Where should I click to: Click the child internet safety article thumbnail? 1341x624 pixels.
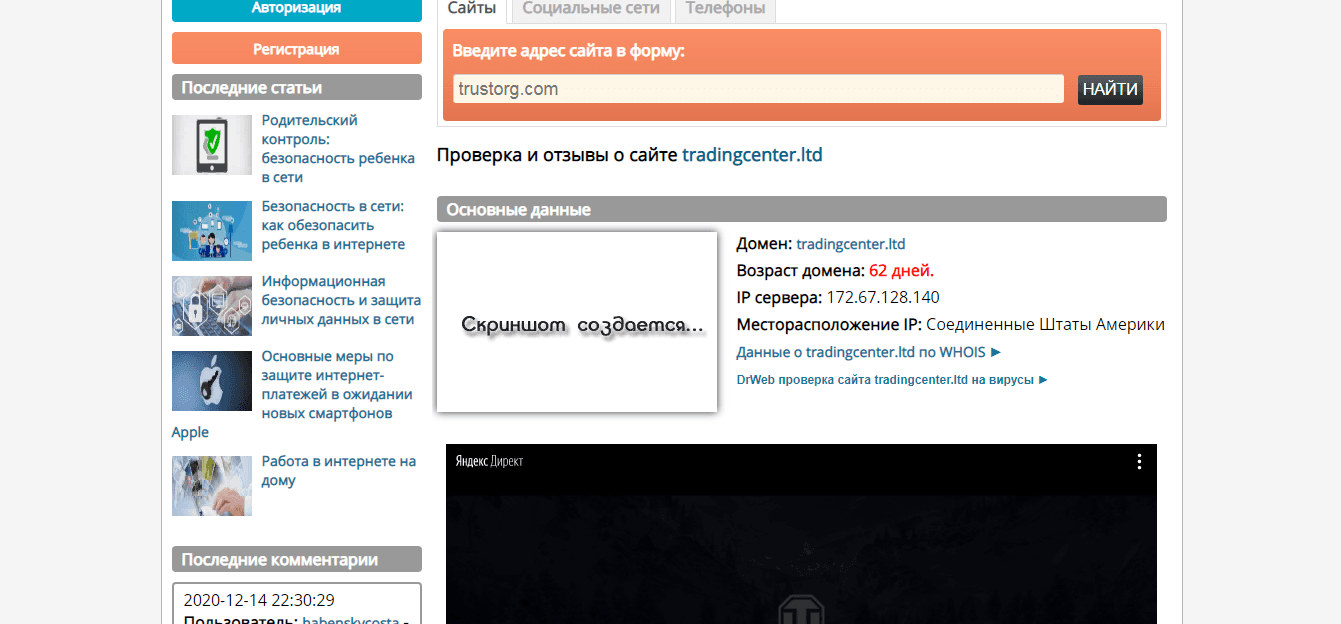(212, 231)
